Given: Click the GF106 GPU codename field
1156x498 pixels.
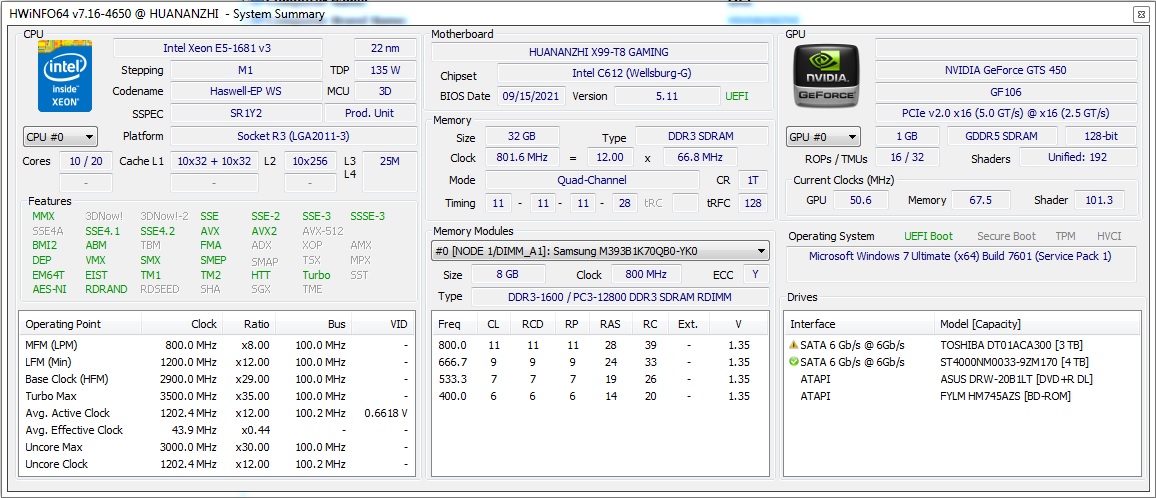Looking at the screenshot, I should [1006, 92].
